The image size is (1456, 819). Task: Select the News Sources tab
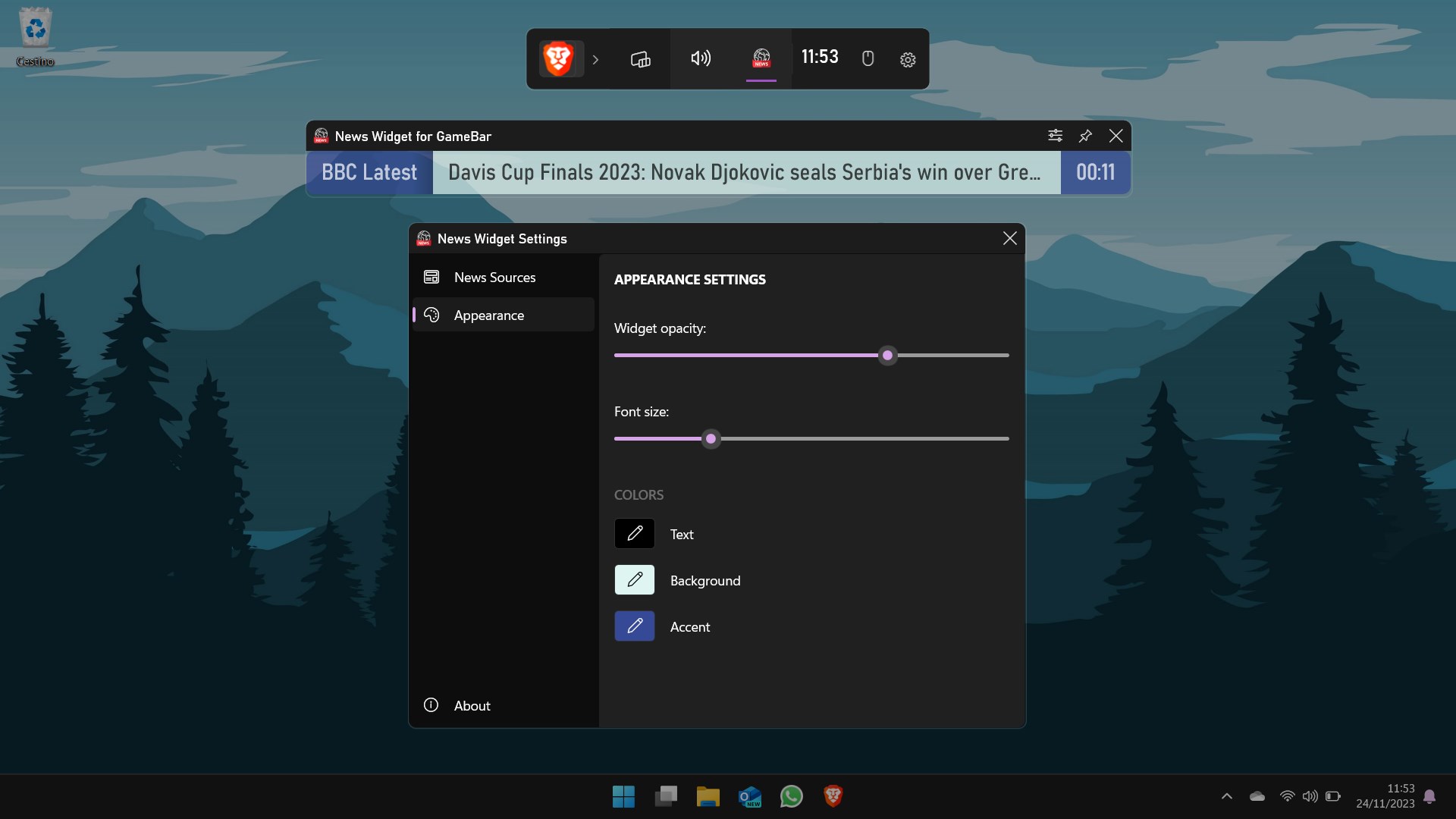tap(494, 278)
